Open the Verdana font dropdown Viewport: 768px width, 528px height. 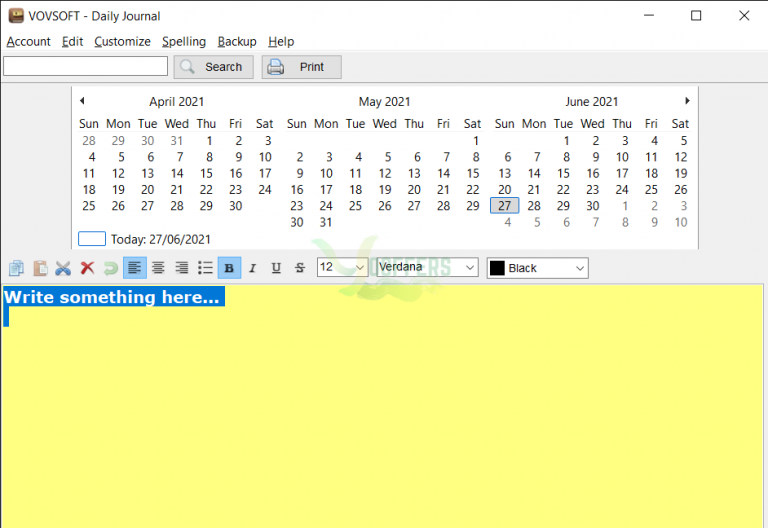coord(427,267)
